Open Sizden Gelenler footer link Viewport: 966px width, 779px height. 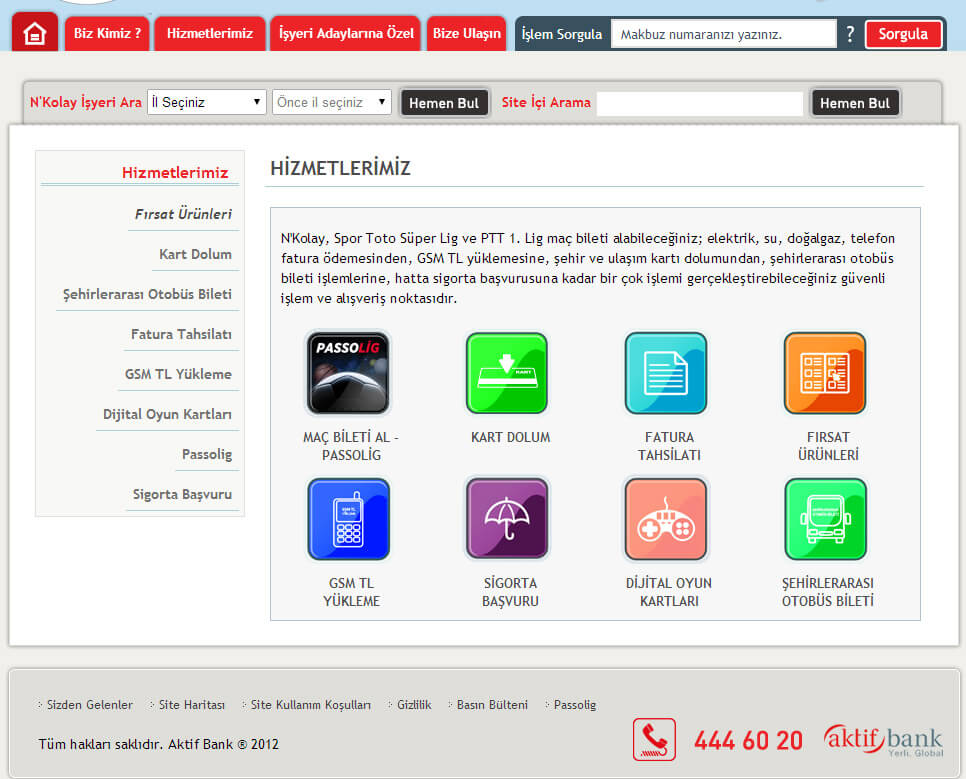(90, 704)
